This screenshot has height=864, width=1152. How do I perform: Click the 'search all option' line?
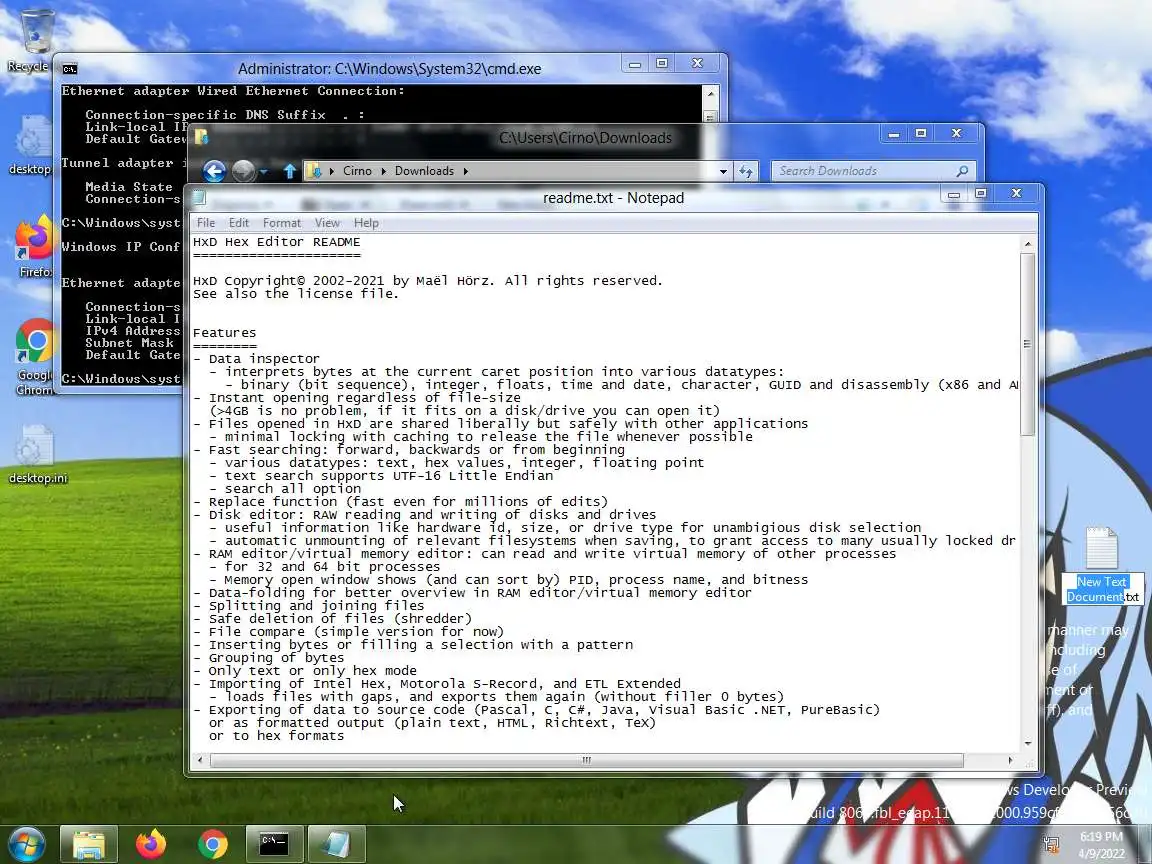[x=285, y=489]
